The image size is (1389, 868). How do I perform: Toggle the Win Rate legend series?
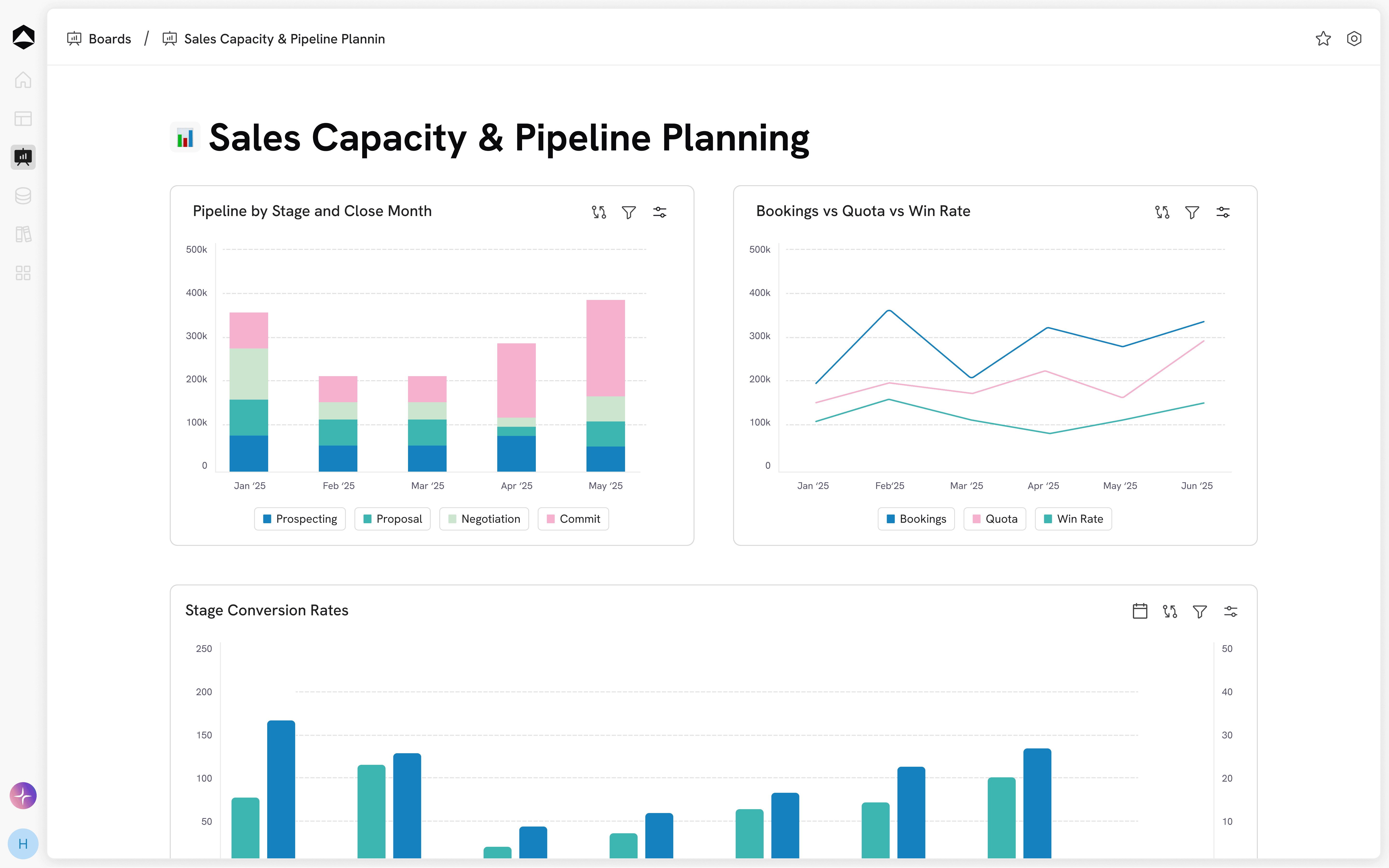1073,519
